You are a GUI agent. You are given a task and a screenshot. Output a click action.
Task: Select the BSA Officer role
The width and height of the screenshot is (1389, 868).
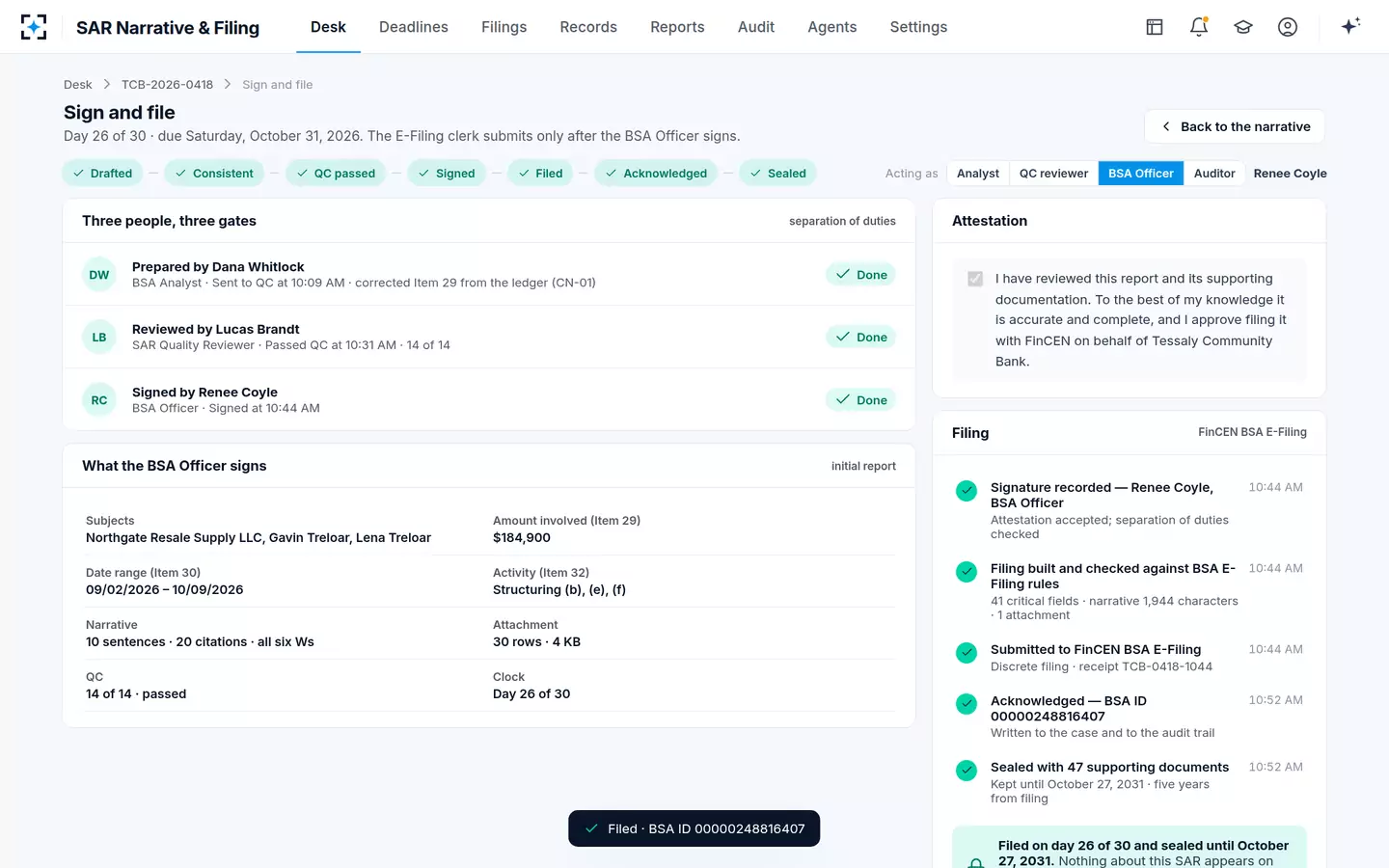coord(1140,174)
